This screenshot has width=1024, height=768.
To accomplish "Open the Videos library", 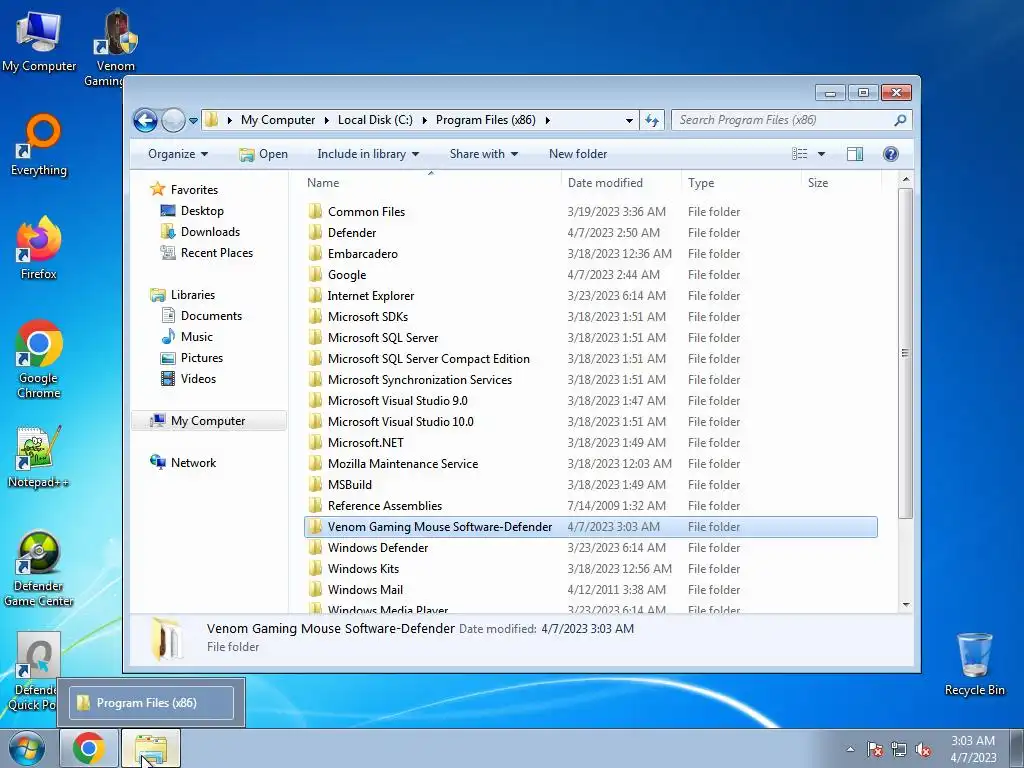I will (x=198, y=379).
